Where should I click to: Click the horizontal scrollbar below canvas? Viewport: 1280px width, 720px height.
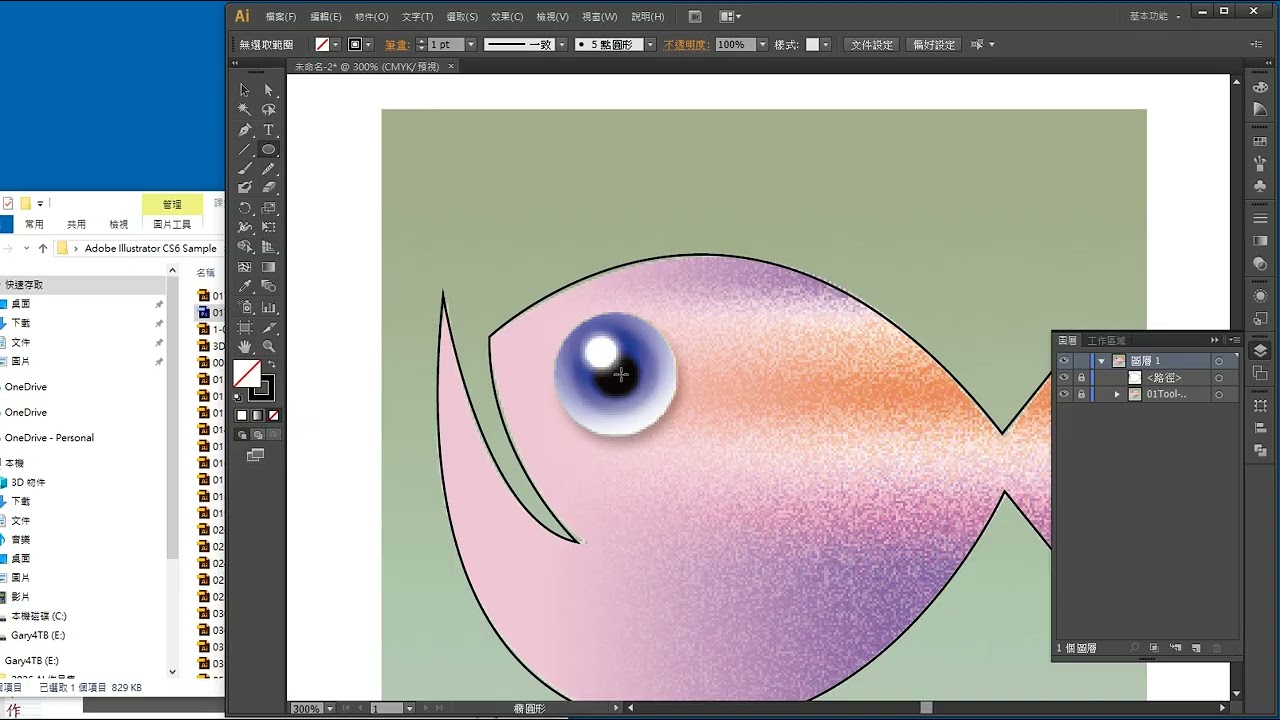925,708
